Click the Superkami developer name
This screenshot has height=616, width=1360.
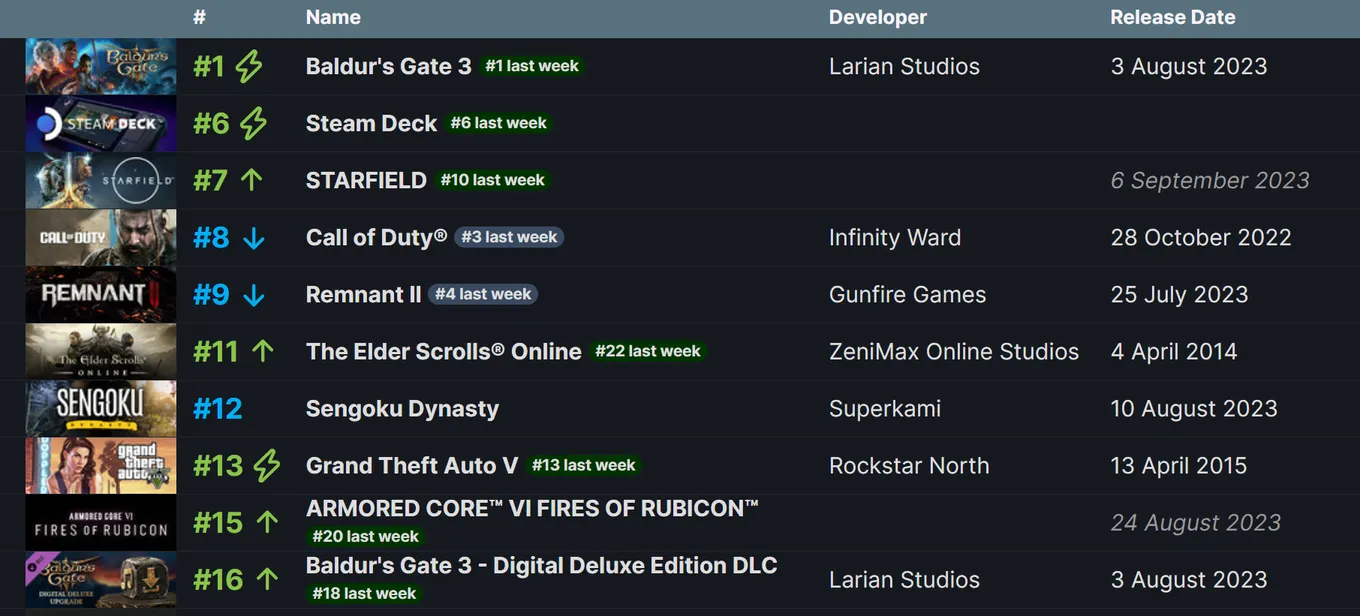tap(885, 409)
